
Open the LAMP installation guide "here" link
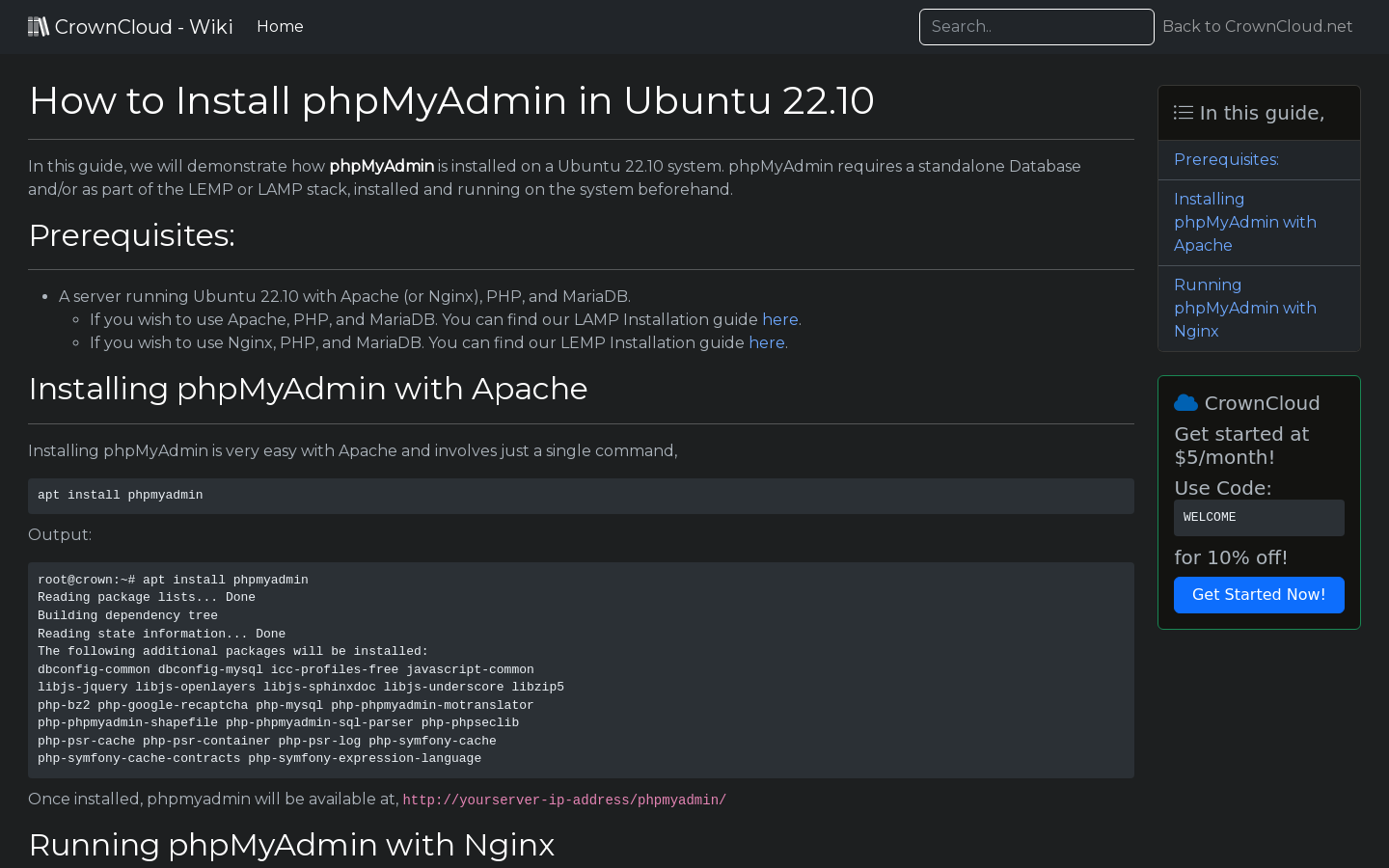(780, 319)
